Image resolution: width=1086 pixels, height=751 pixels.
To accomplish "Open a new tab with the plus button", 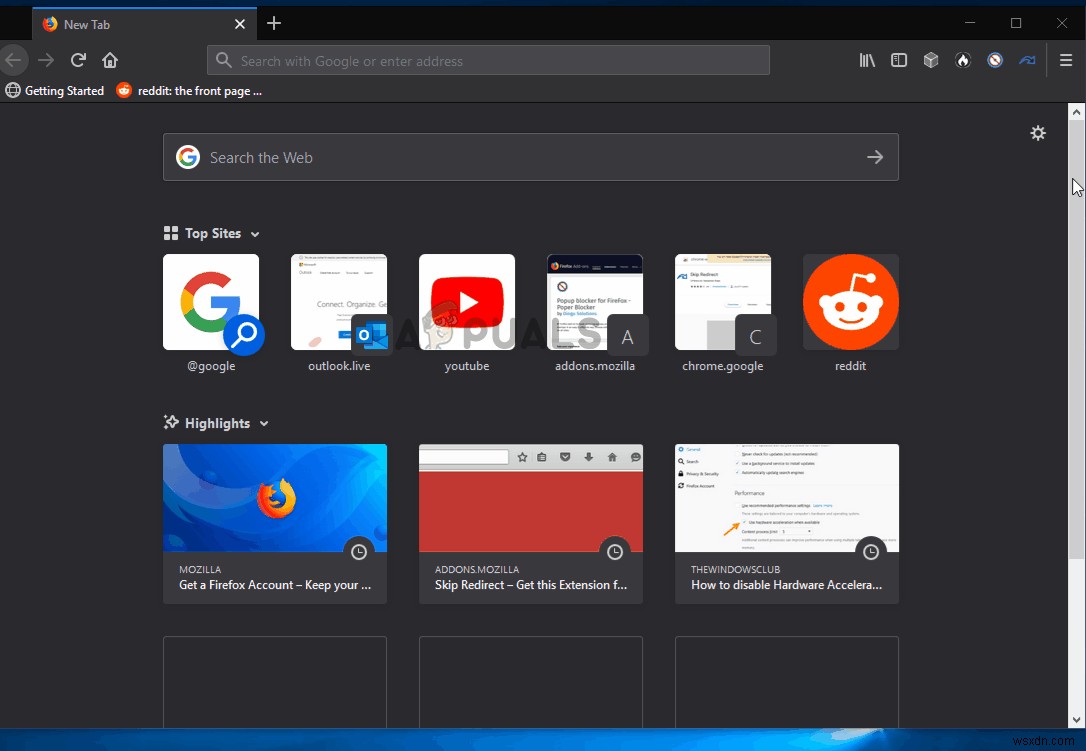I will 274,23.
